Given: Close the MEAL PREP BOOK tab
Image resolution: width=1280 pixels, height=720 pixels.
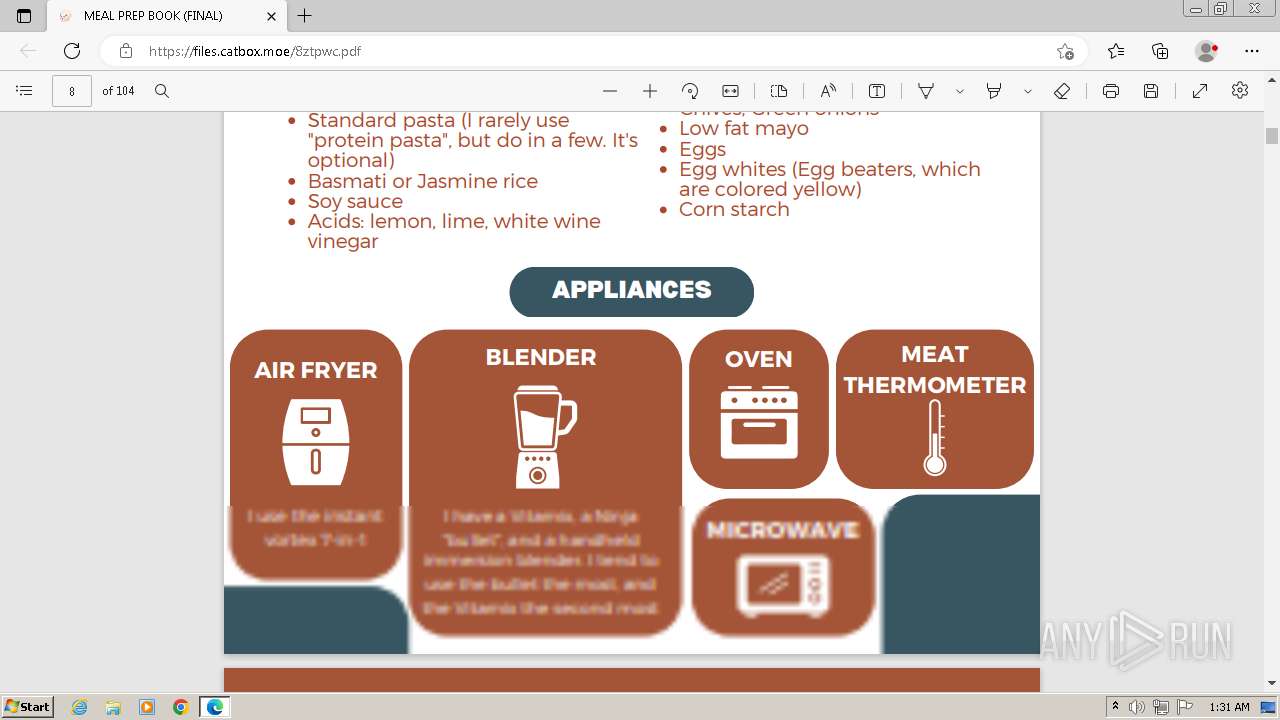Looking at the screenshot, I should click(272, 16).
